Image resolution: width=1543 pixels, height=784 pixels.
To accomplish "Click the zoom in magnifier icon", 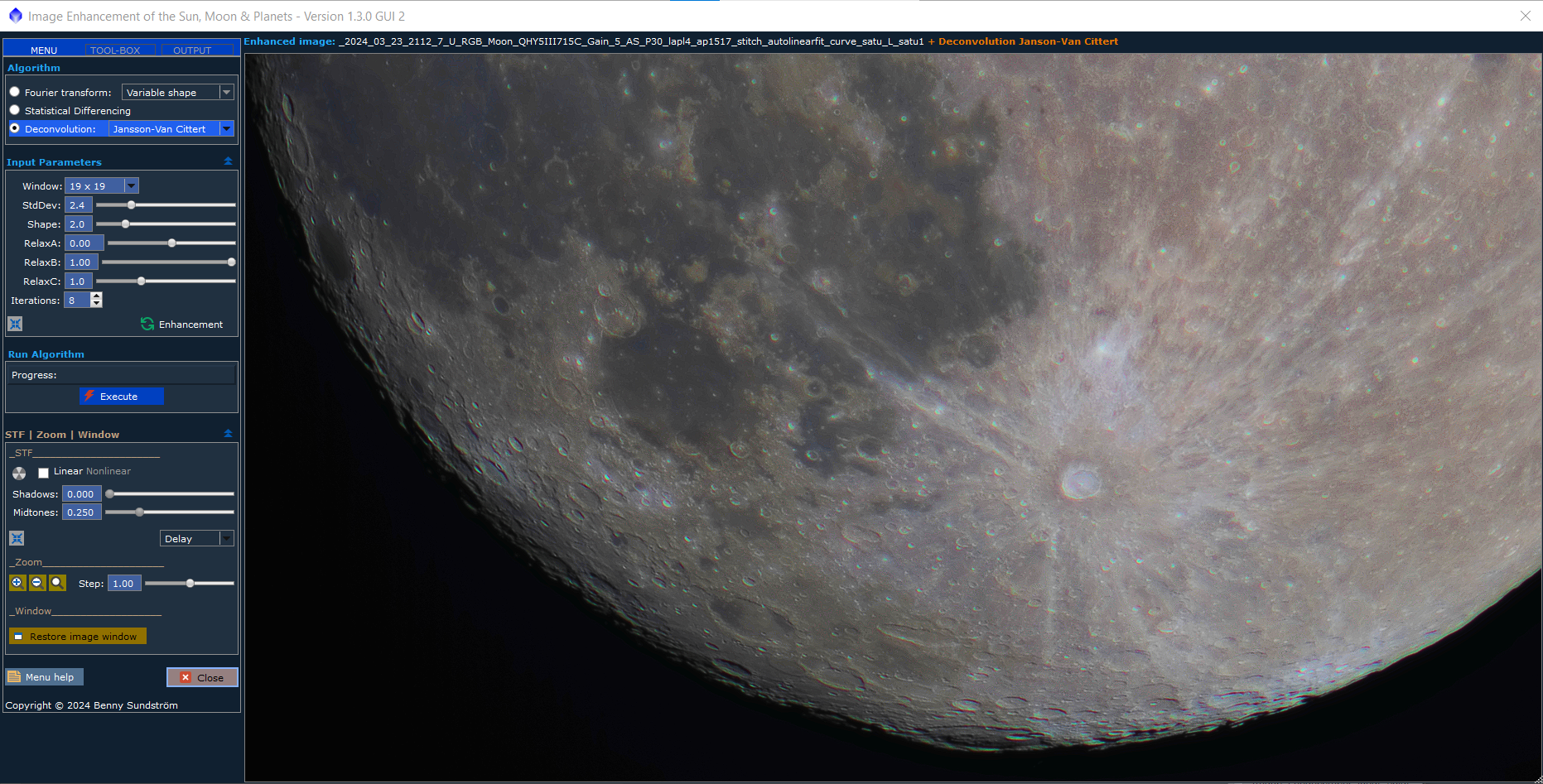I will 17,583.
